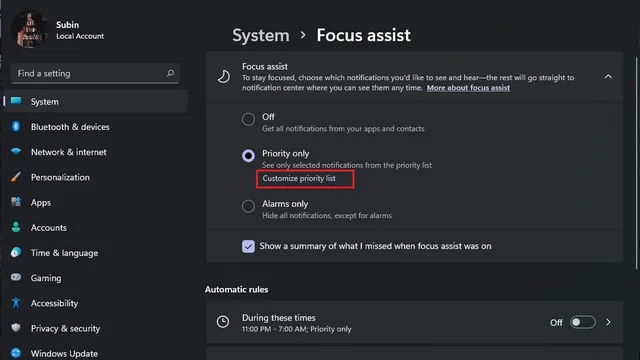Click the Accessibility figure icon

pos(16,303)
